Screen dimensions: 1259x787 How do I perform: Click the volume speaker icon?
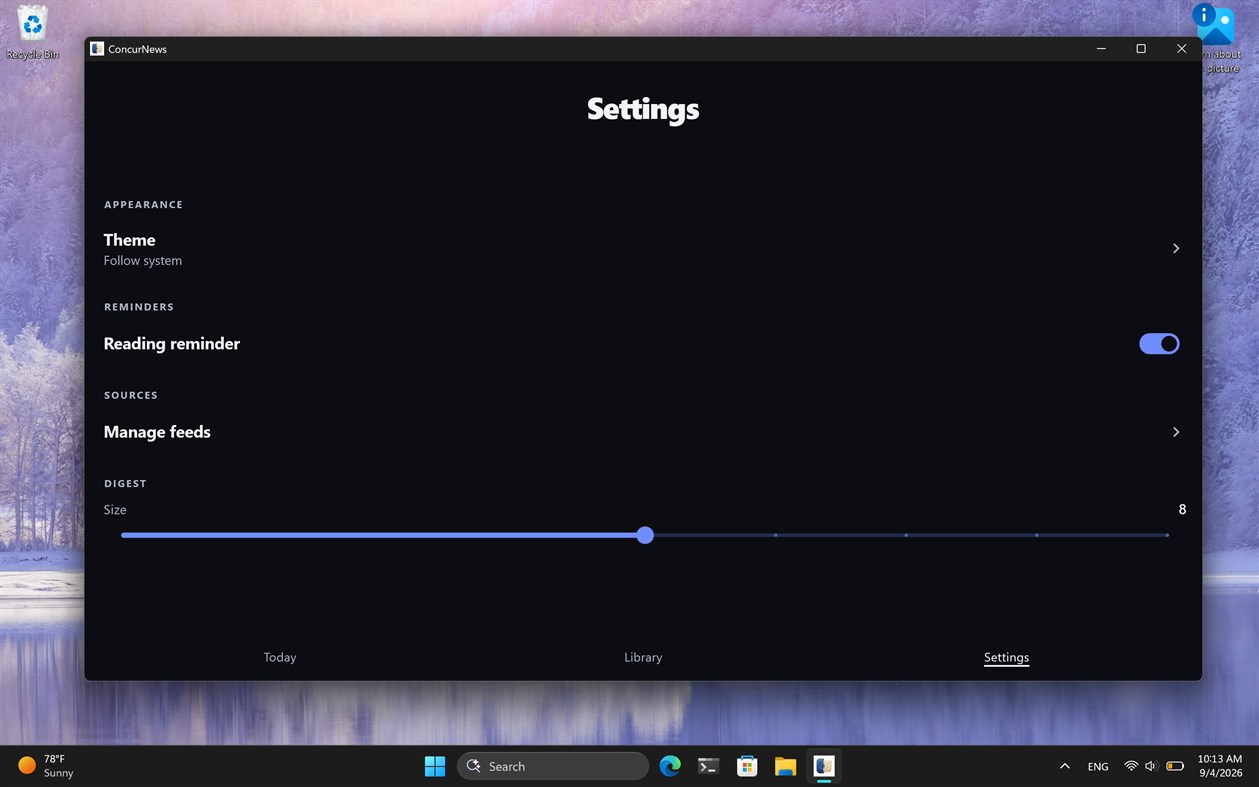[x=1151, y=766]
